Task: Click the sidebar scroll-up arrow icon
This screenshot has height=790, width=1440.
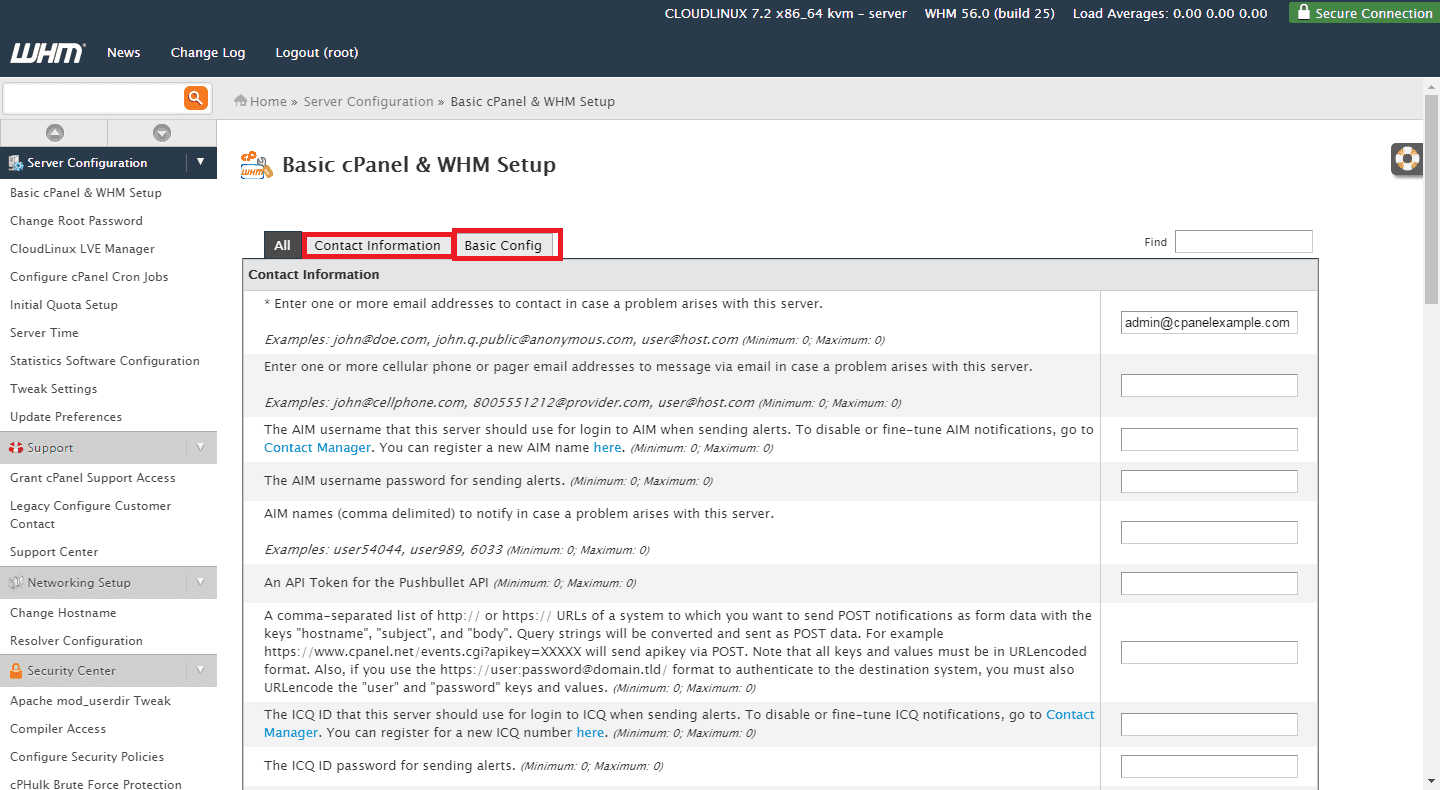Action: point(54,133)
